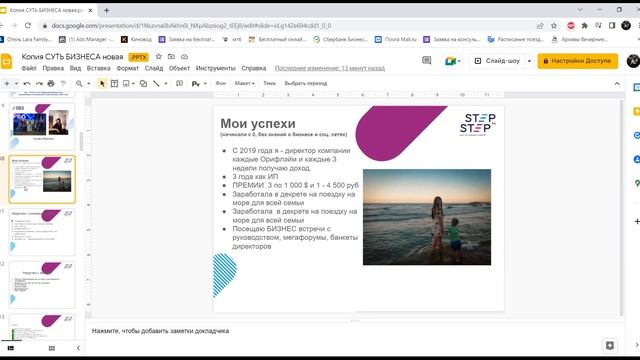
Task: Add a new slide with plus icon
Action: coord(7,83)
